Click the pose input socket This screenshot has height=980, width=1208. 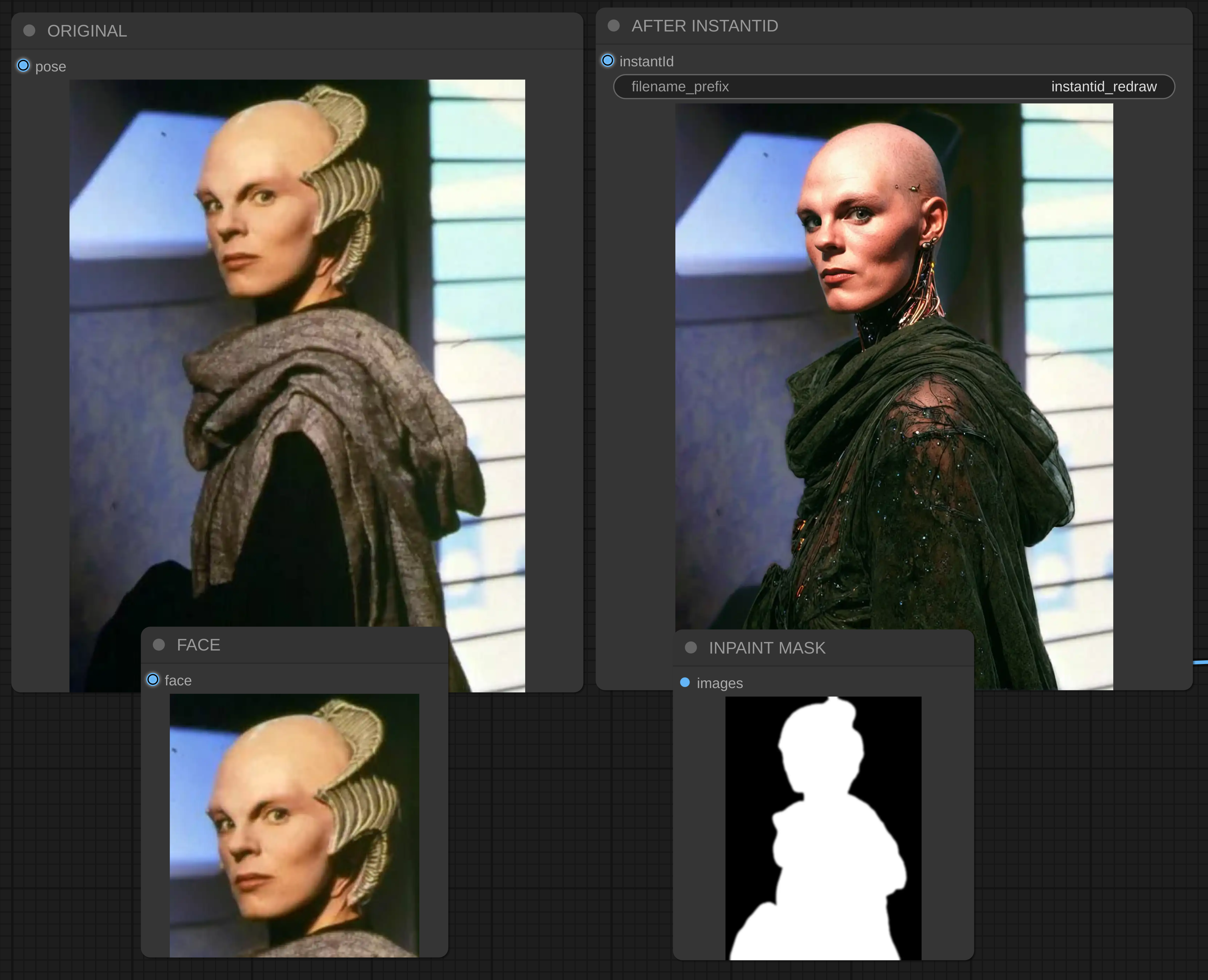coord(23,66)
